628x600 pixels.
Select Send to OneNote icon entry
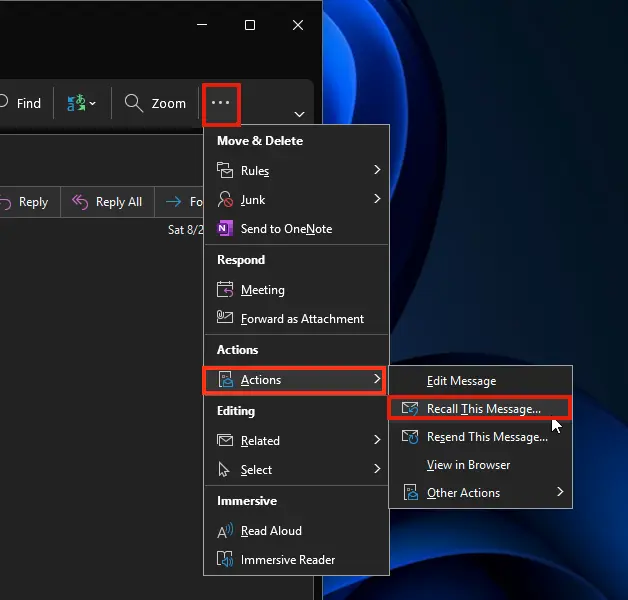pos(285,229)
